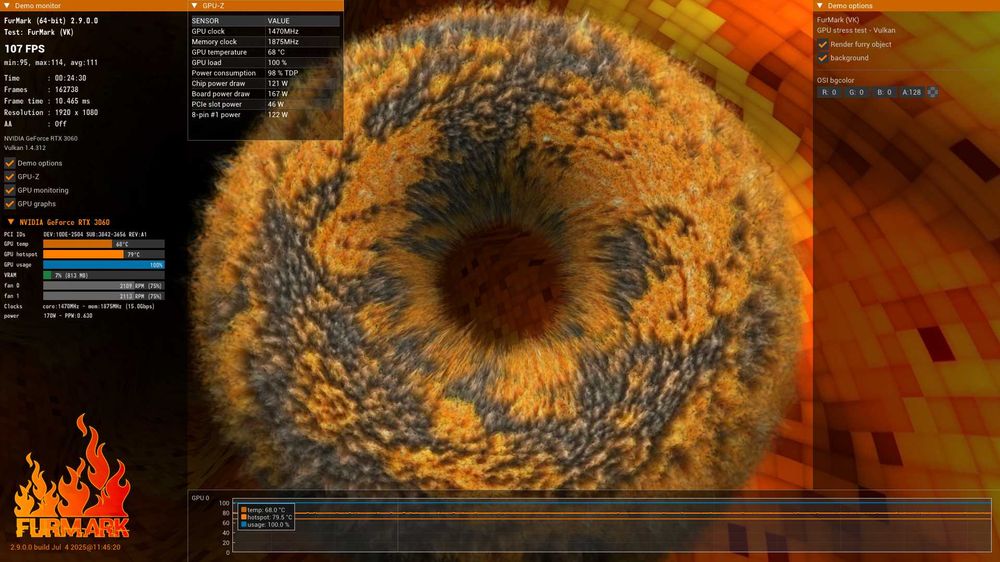Click the VRAM 7% usage bar
This screenshot has height=562, width=1000.
click(104, 275)
